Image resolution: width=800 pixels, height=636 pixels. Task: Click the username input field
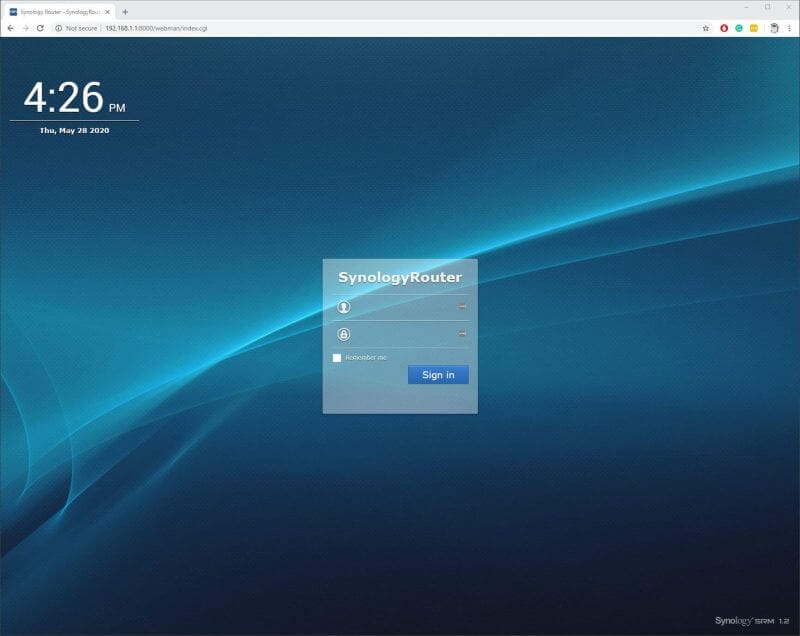tap(400, 307)
